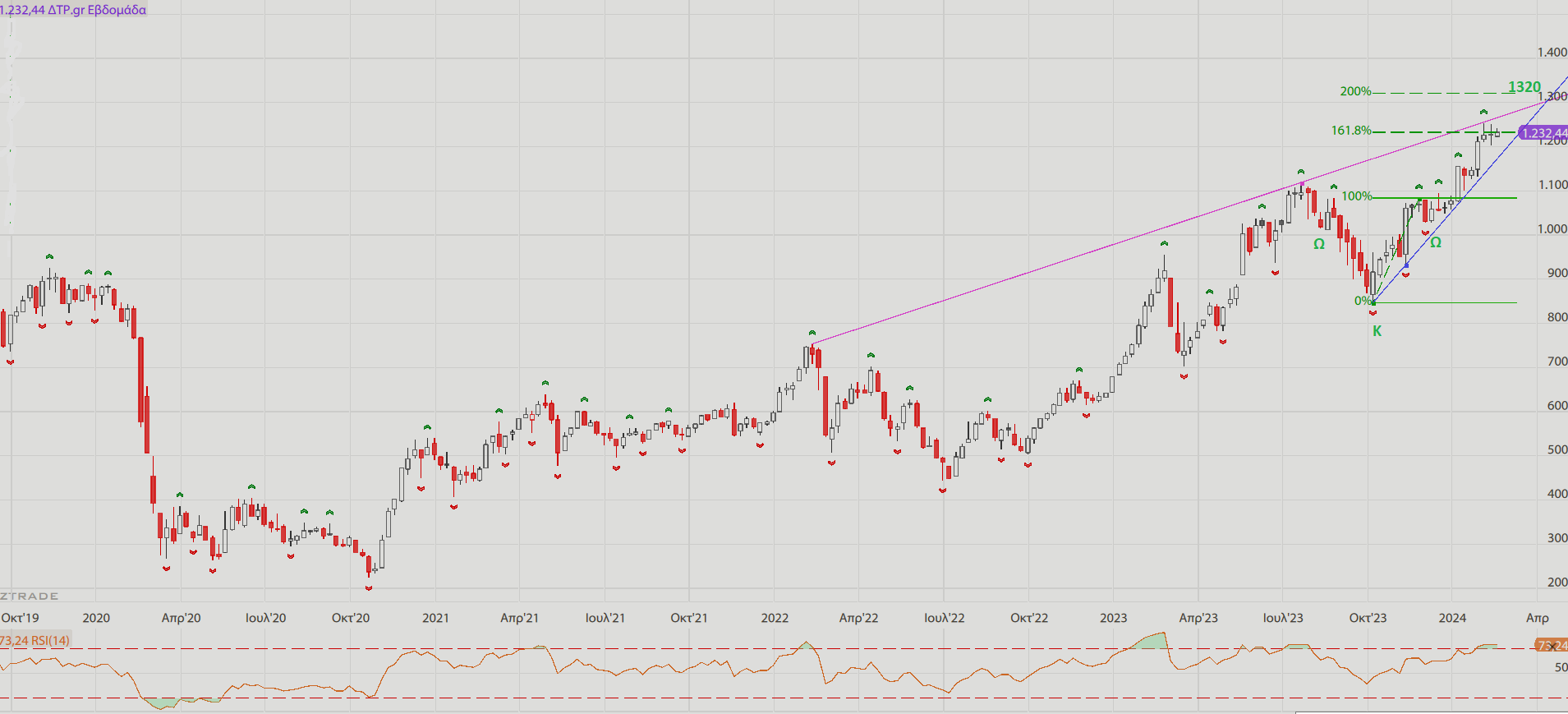Click the purple 1.232,44 current price tag

(1543, 133)
